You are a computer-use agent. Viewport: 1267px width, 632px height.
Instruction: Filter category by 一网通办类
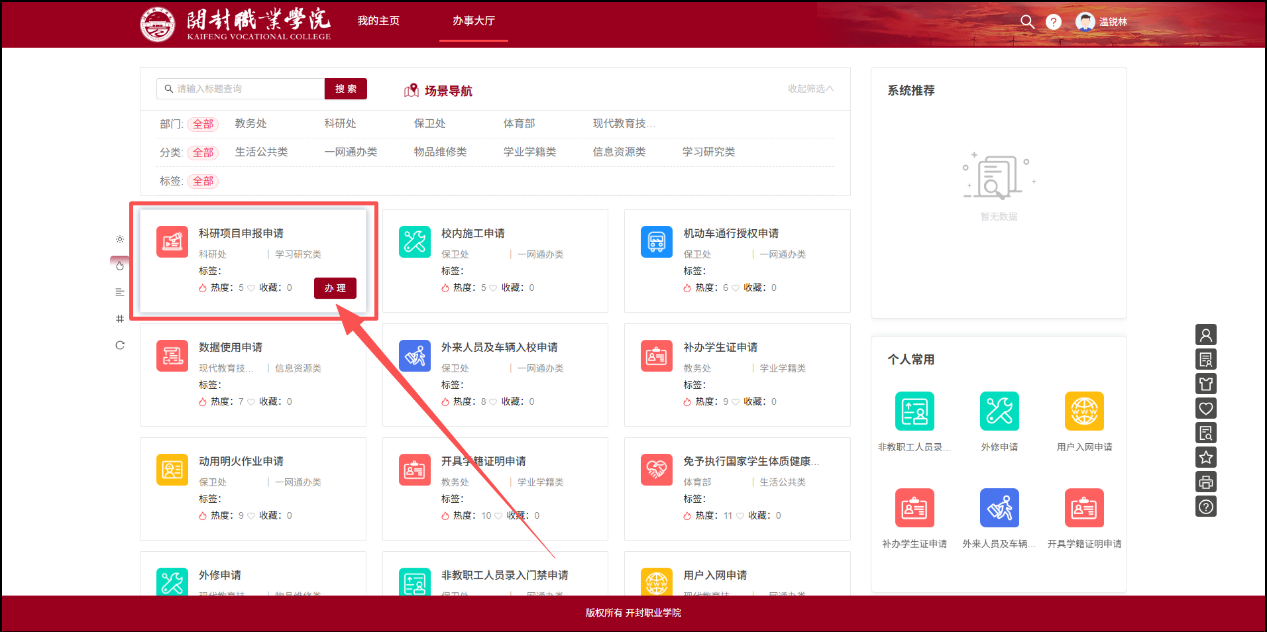pyautogui.click(x=350, y=152)
